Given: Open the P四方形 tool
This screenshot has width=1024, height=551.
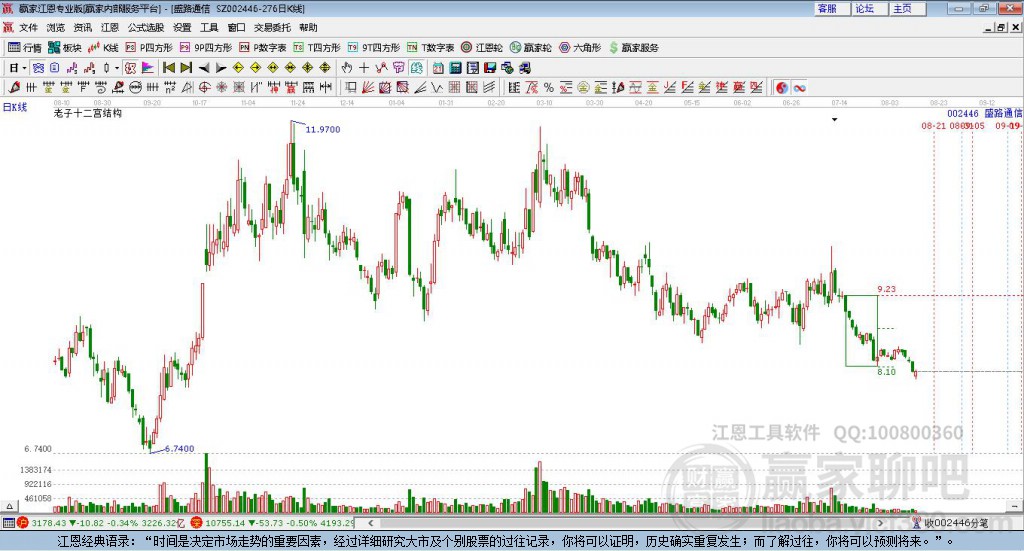Looking at the screenshot, I should tap(149, 48).
